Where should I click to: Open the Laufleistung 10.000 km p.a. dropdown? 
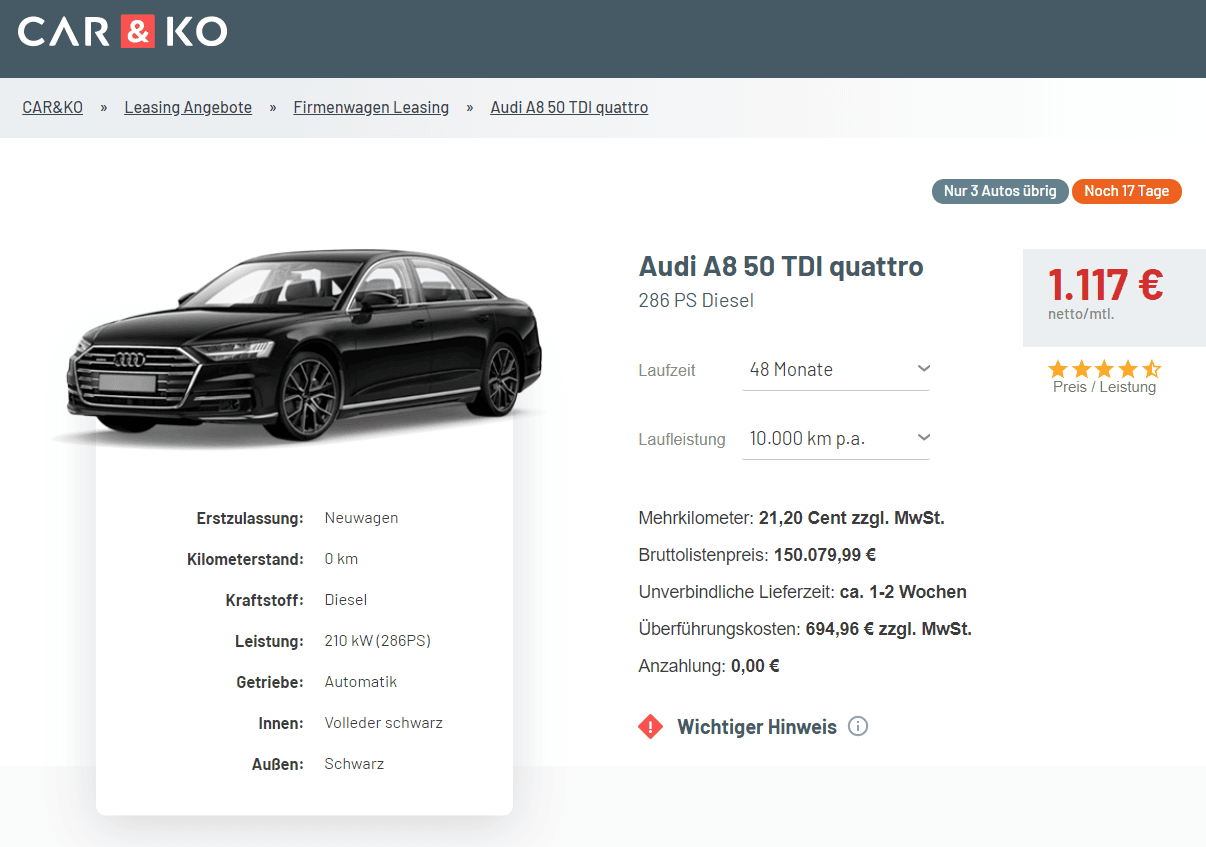pos(836,439)
